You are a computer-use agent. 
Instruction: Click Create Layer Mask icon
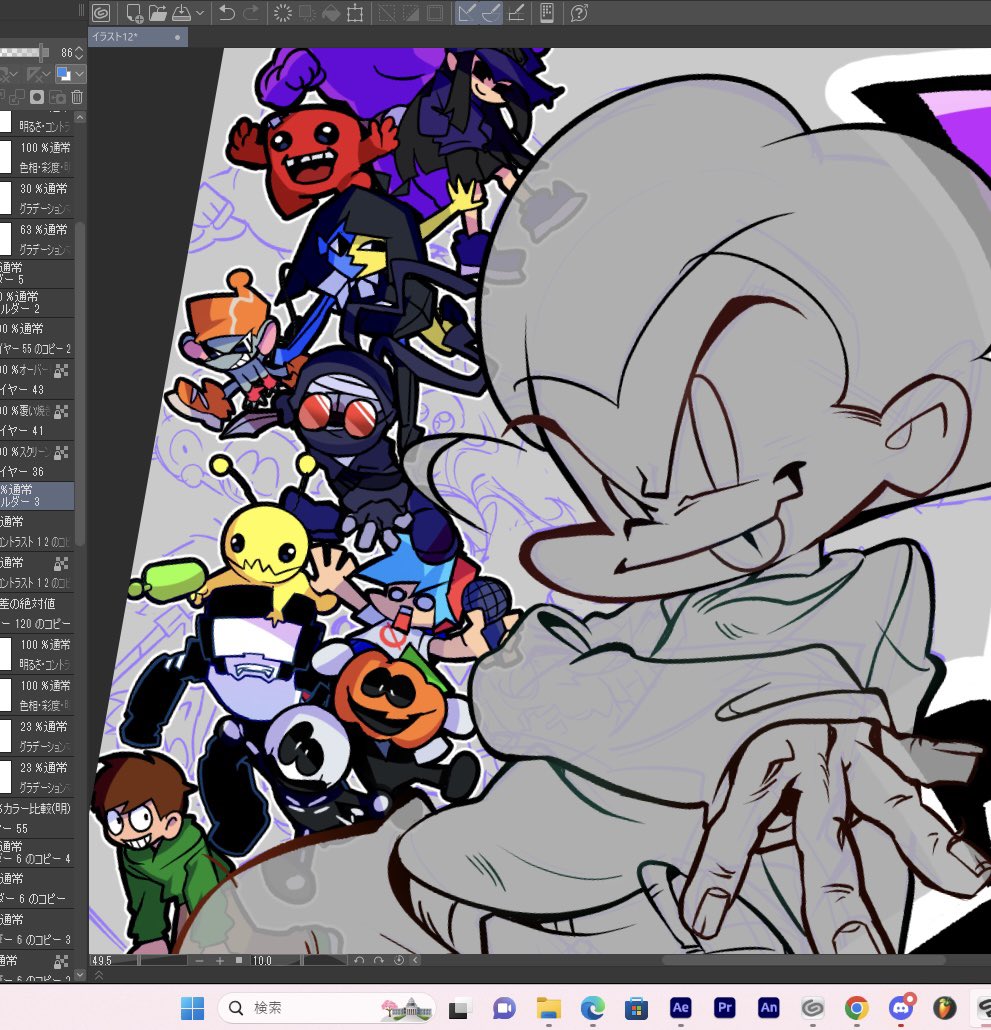[37, 97]
